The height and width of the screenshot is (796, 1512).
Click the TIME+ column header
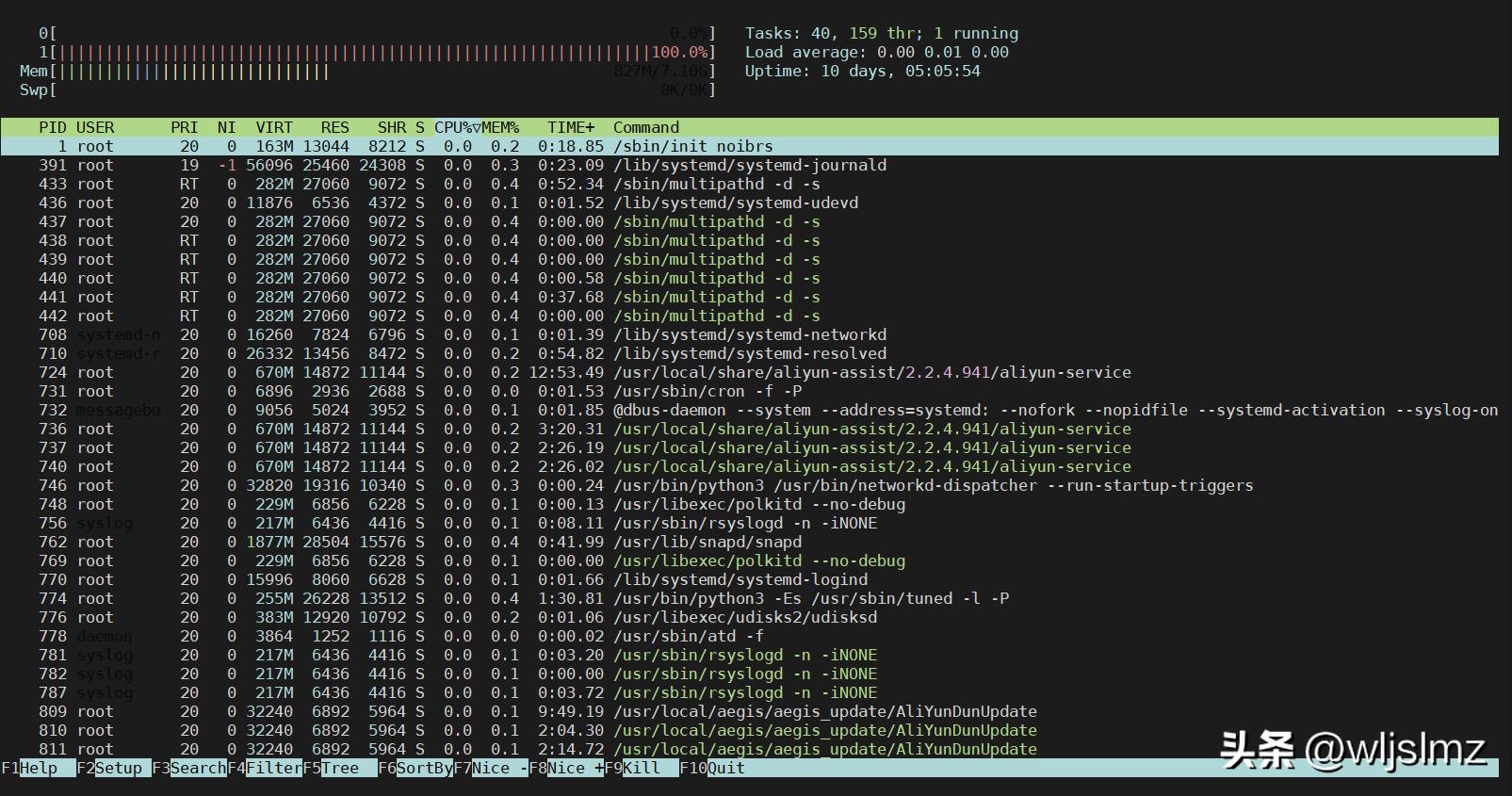[x=571, y=127]
